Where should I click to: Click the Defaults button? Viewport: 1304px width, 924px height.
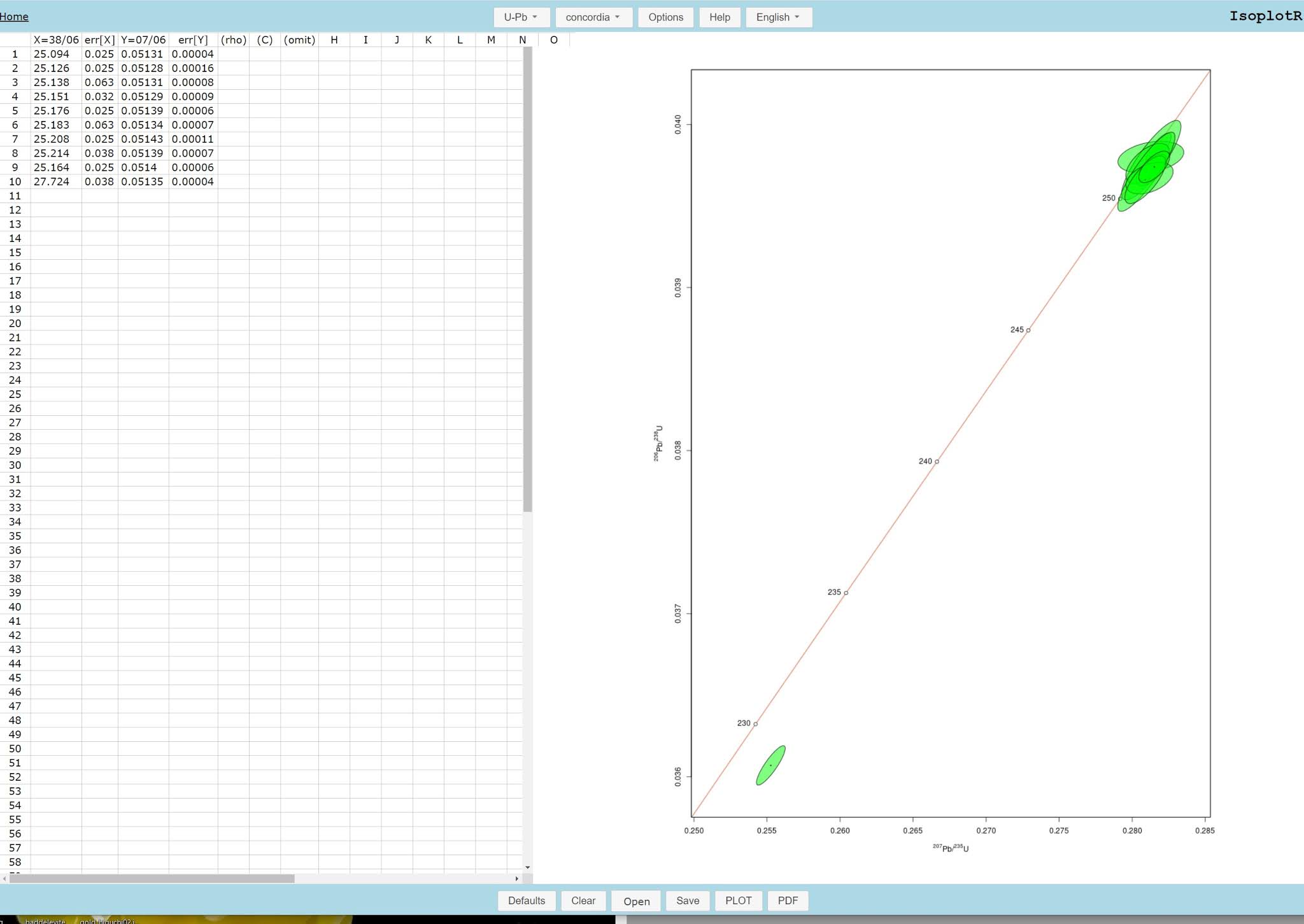coord(526,900)
